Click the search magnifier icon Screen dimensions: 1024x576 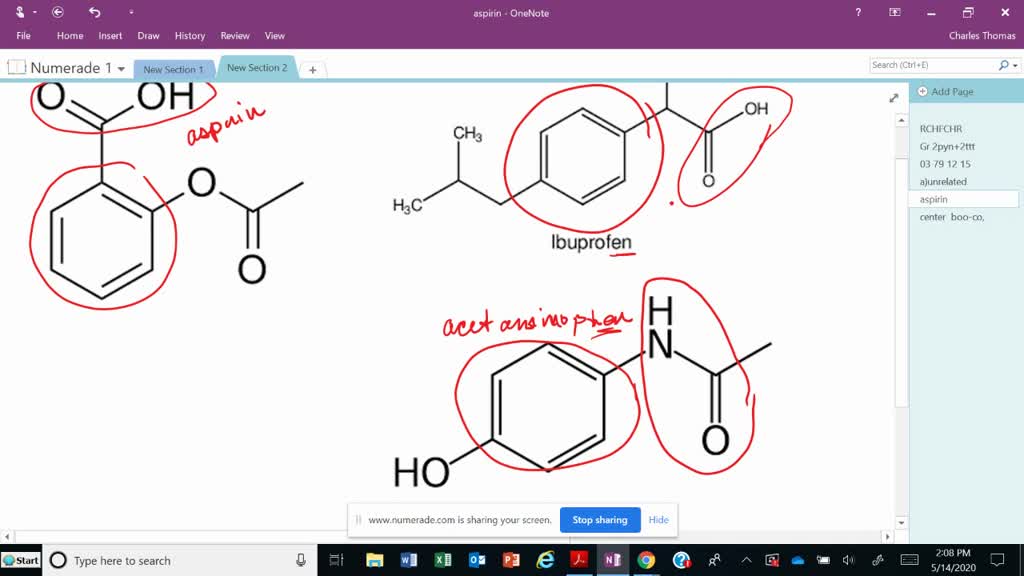1002,63
